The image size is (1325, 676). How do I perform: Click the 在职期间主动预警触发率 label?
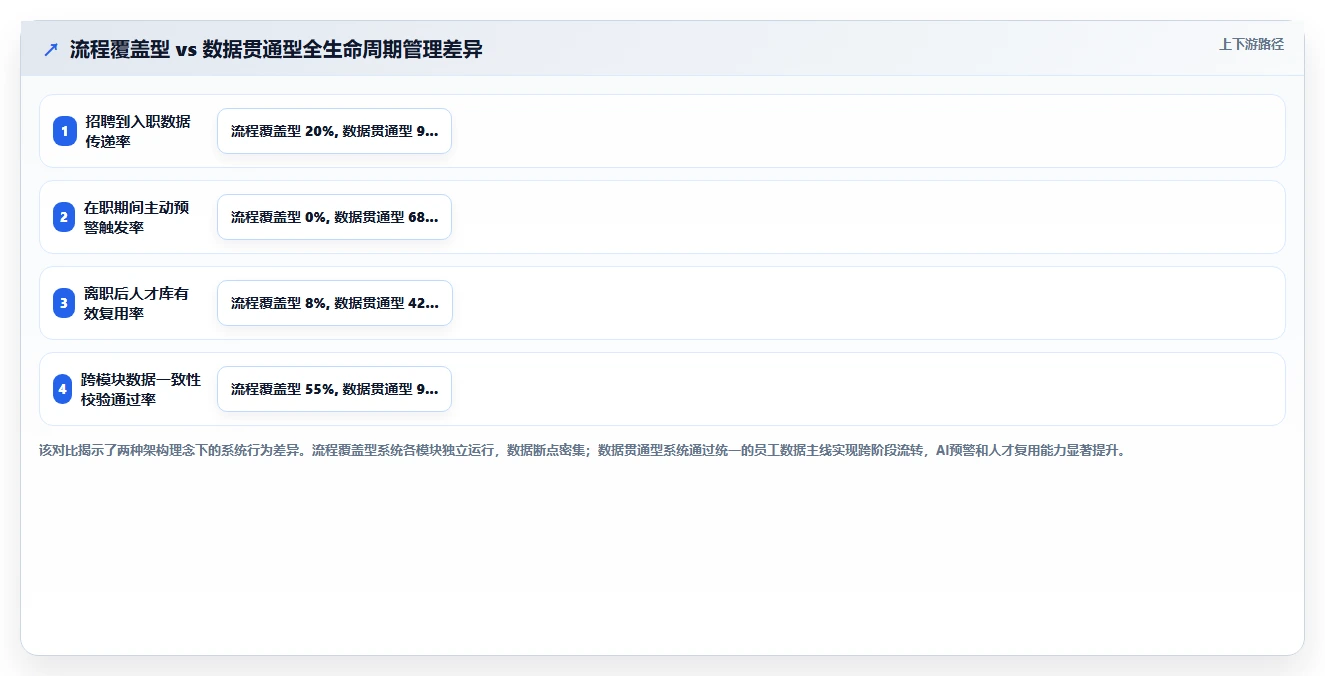pyautogui.click(x=137, y=217)
